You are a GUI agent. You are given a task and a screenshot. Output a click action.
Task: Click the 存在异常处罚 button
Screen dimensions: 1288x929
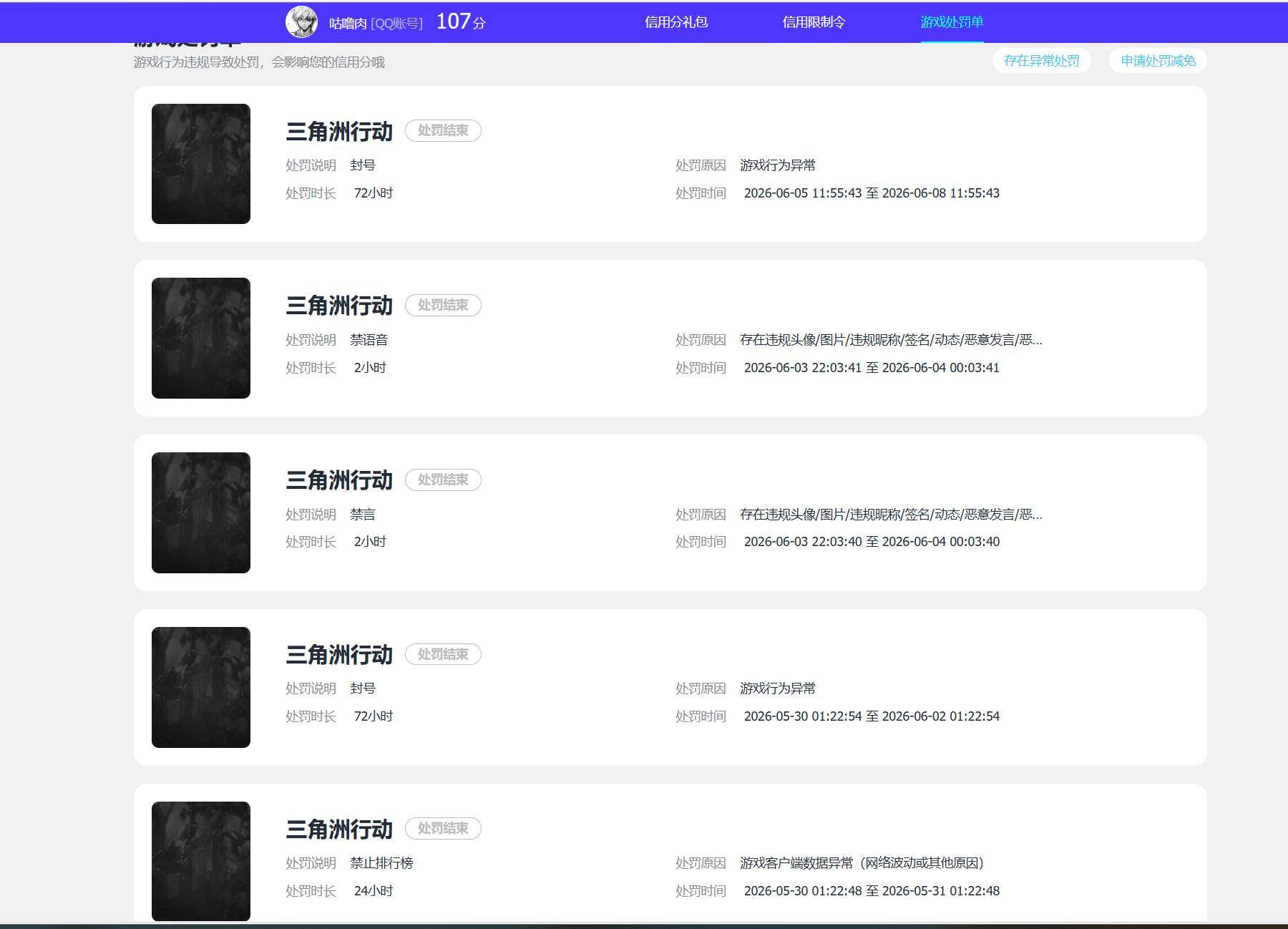(1041, 61)
